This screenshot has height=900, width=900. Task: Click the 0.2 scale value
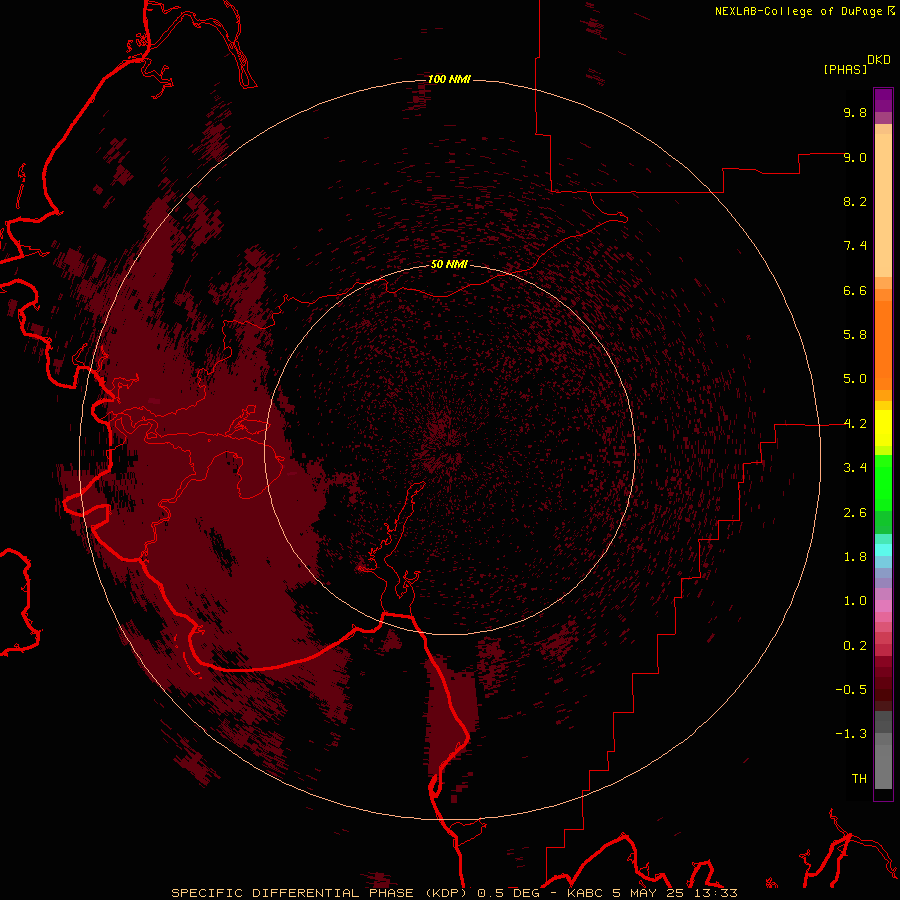[855, 646]
